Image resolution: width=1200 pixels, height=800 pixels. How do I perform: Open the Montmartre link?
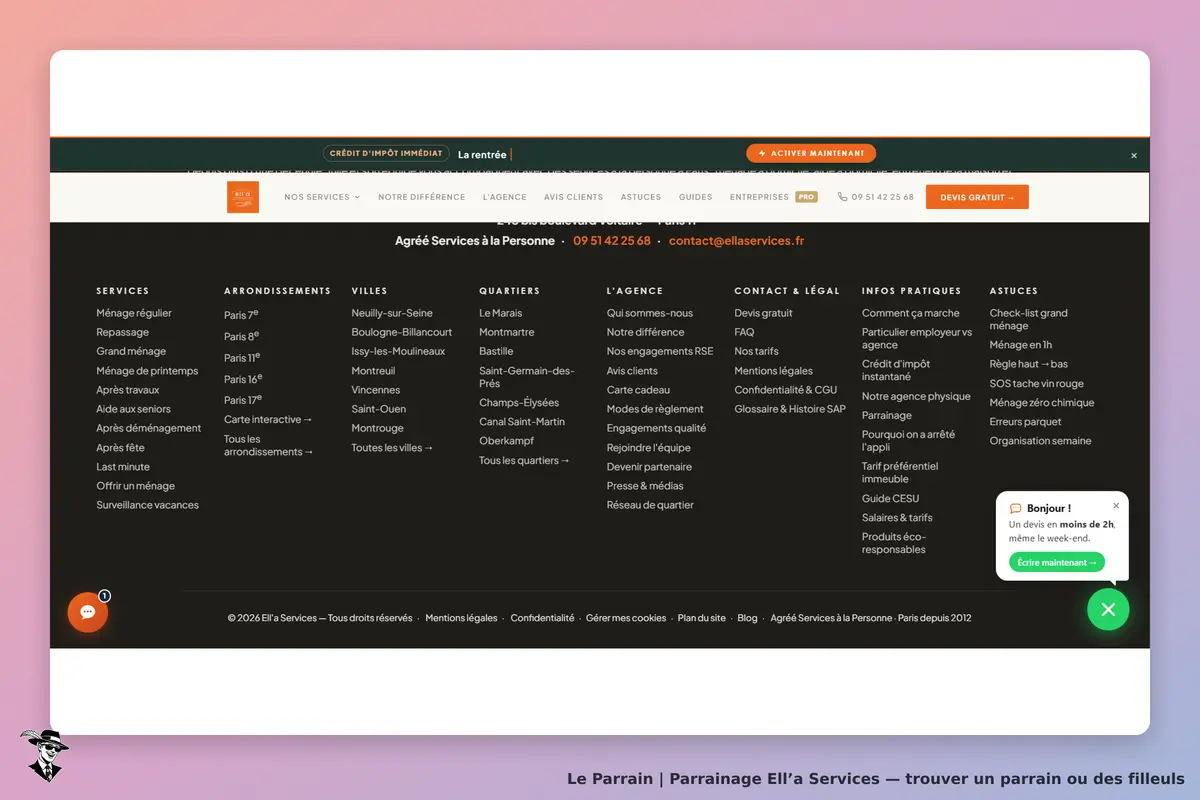point(506,332)
